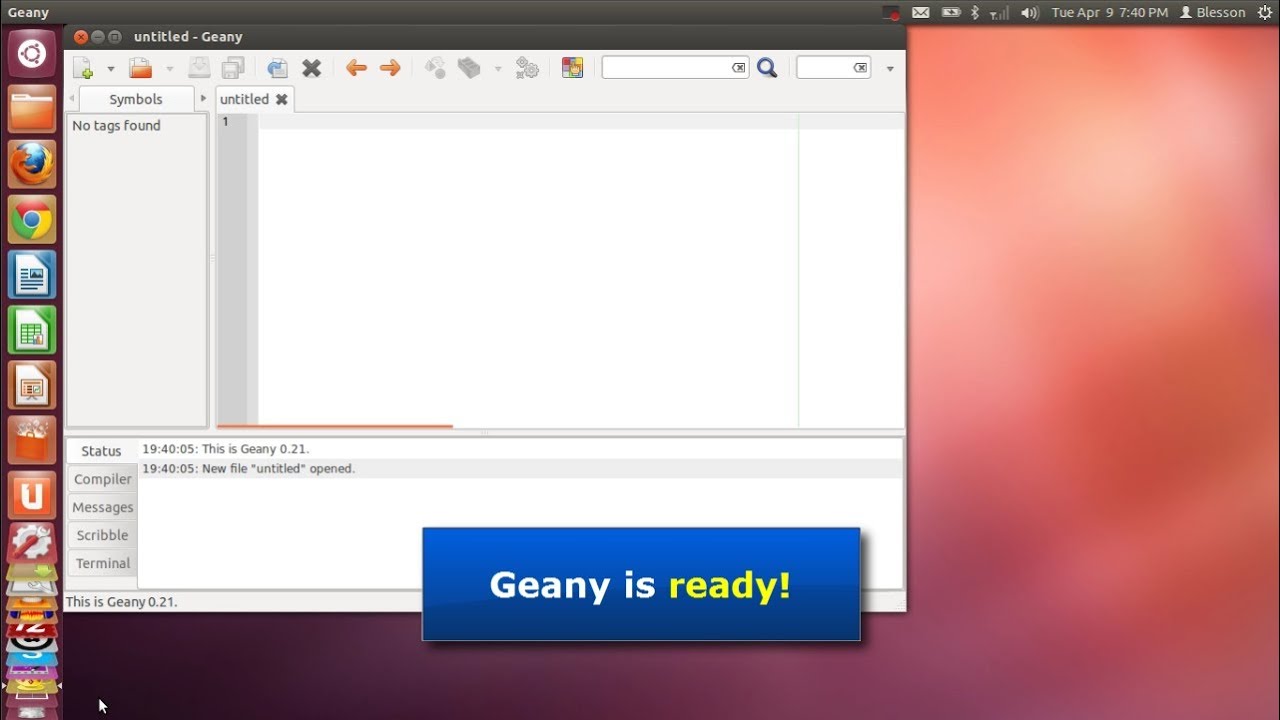The width and height of the screenshot is (1280, 720).
Task: Click 'No tags found' in Symbols panel
Action: pyautogui.click(x=116, y=125)
